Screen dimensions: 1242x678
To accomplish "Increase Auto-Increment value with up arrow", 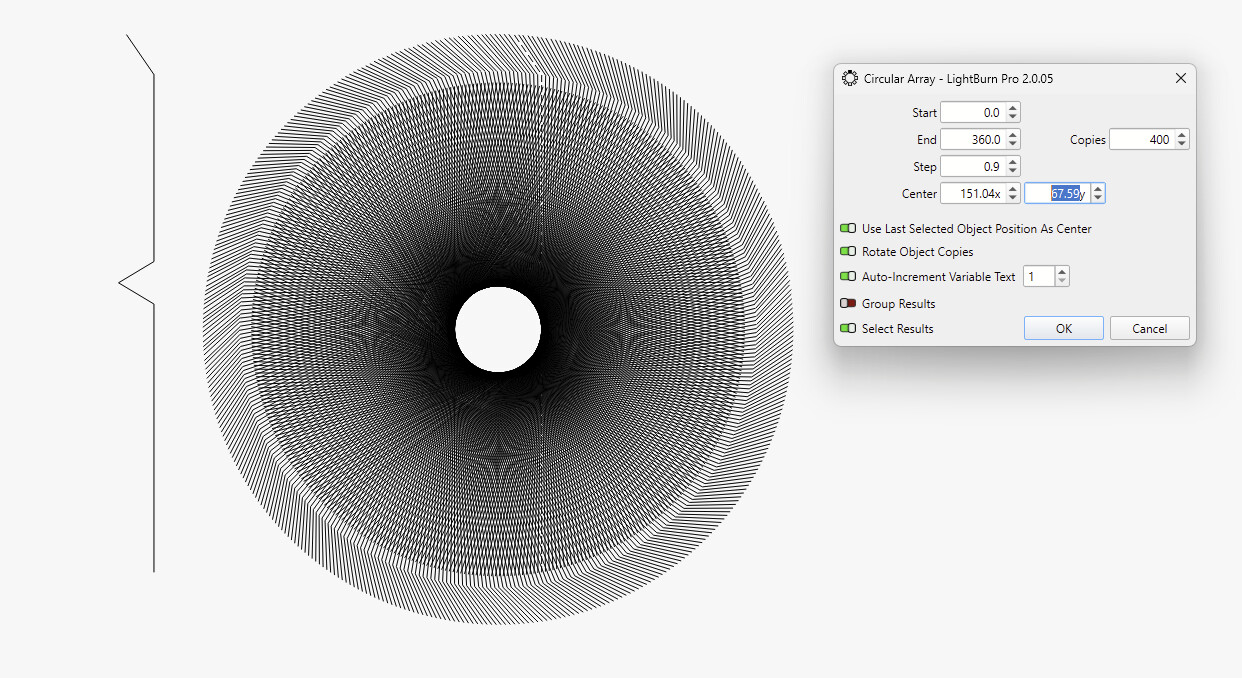I will (1062, 272).
